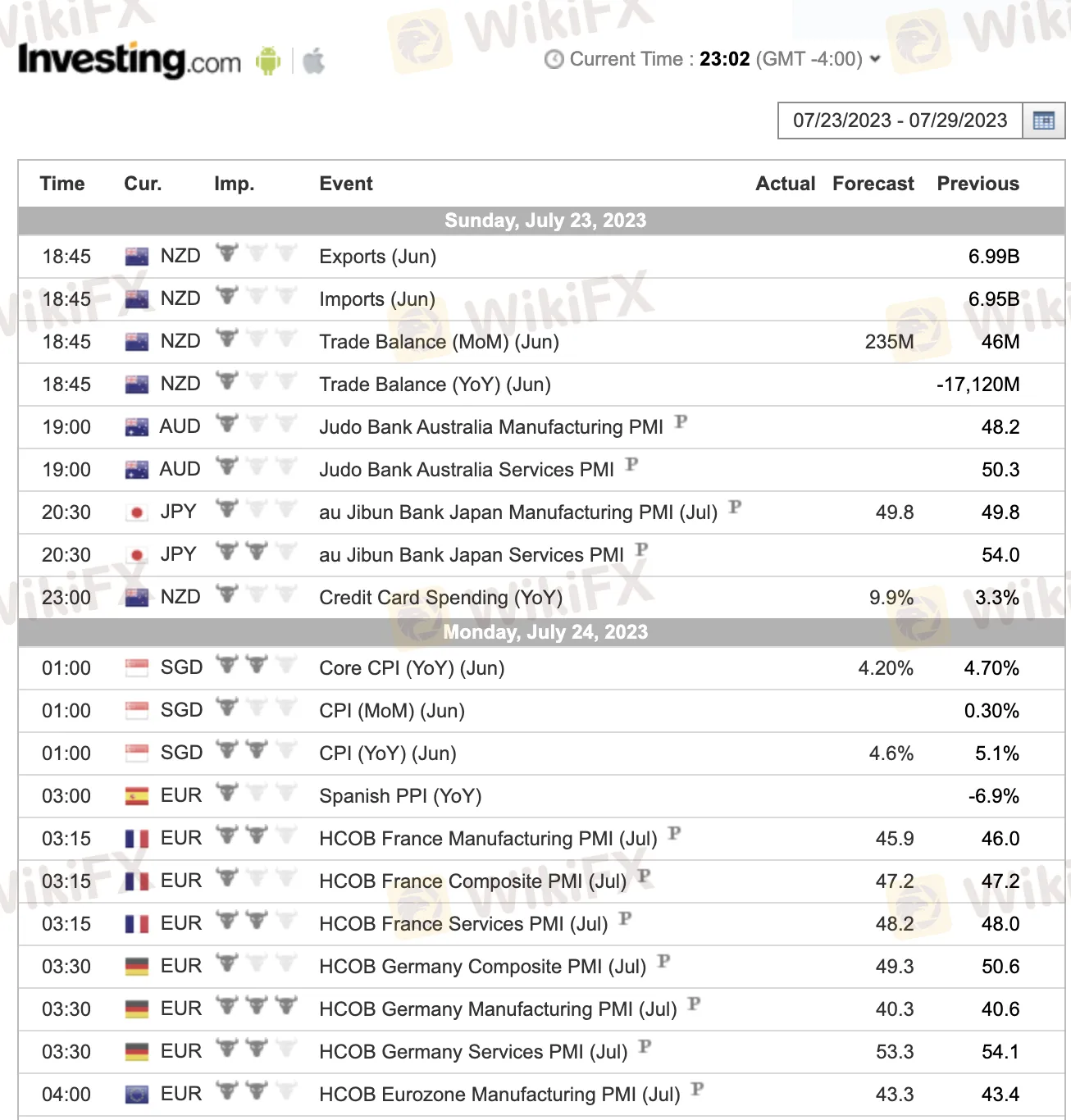The height and width of the screenshot is (1120, 1071).
Task: Toggle importance bulls for HCOB France Services PMI
Action: (x=256, y=922)
